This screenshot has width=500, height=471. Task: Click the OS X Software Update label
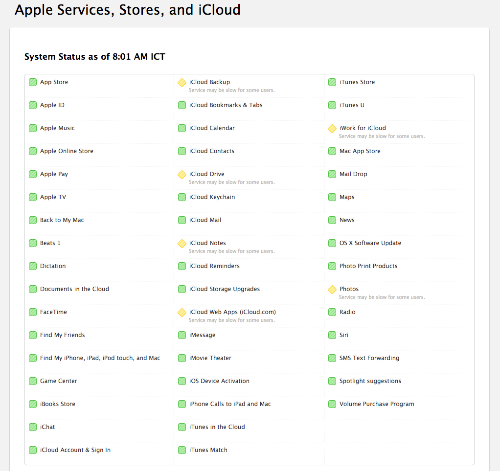370,243
